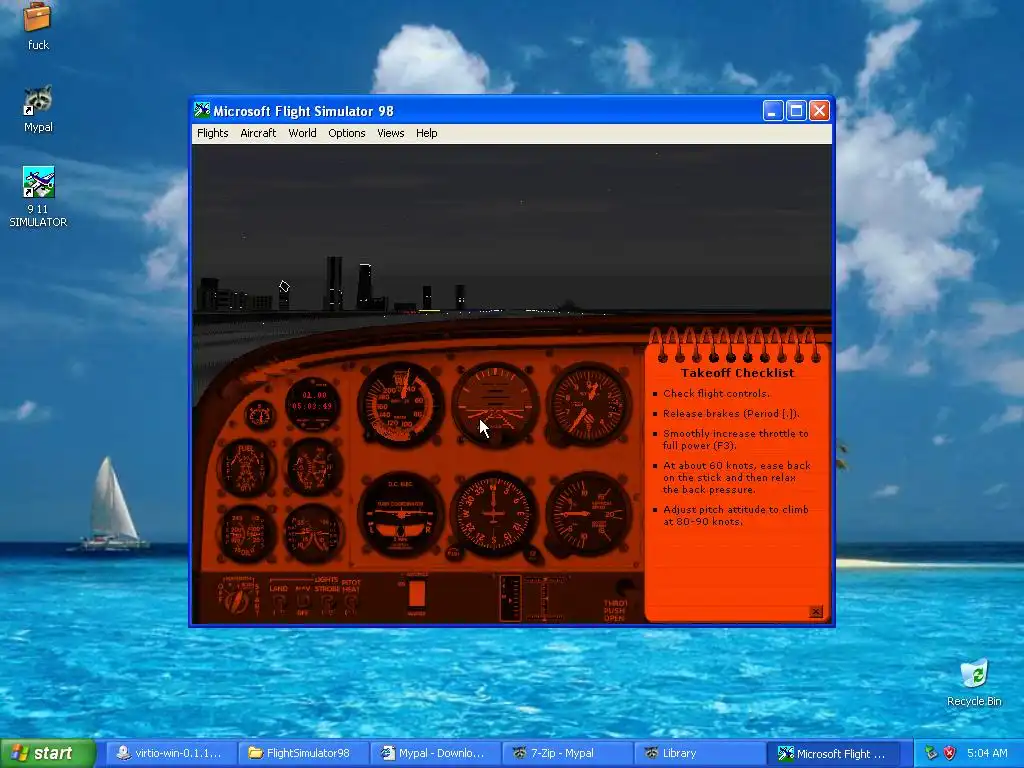The height and width of the screenshot is (768, 1024).
Task: Switch to 7-Zip - Mypal taskbar button
Action: click(569, 754)
